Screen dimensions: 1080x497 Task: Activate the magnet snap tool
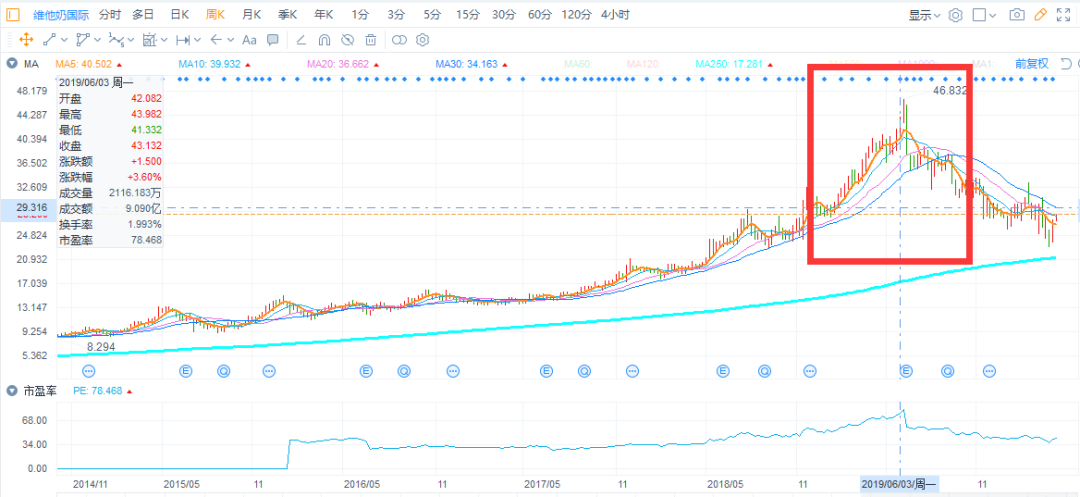pyautogui.click(x=323, y=39)
